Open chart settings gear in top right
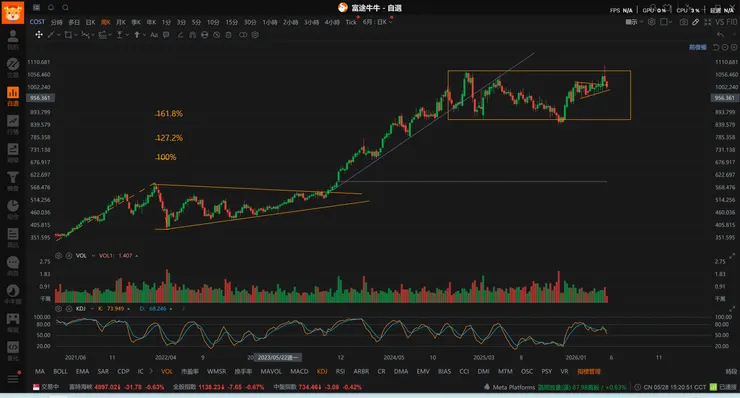The height and width of the screenshot is (398, 740). pyautogui.click(x=651, y=22)
